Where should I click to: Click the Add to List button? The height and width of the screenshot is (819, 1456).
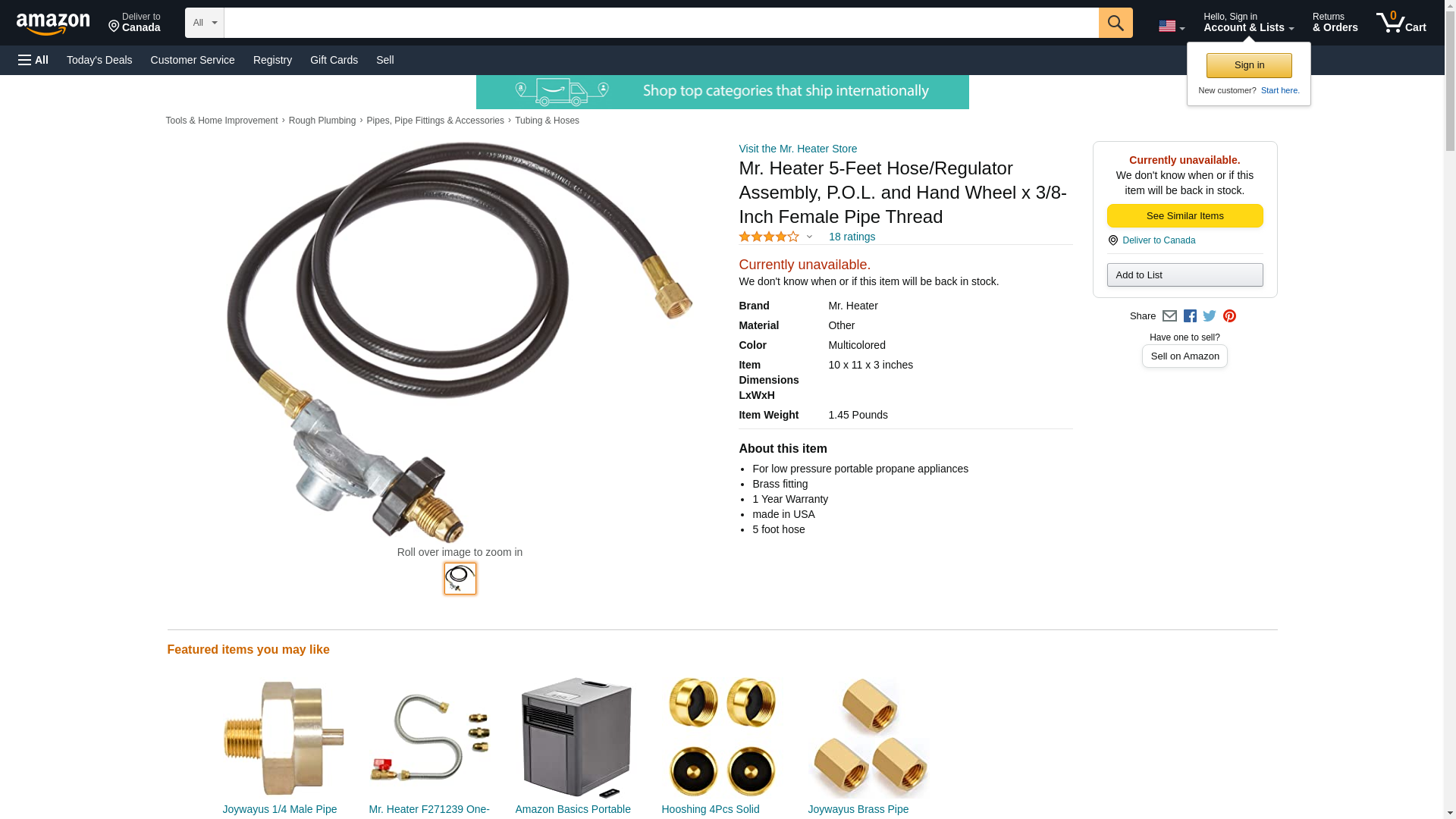click(1185, 275)
